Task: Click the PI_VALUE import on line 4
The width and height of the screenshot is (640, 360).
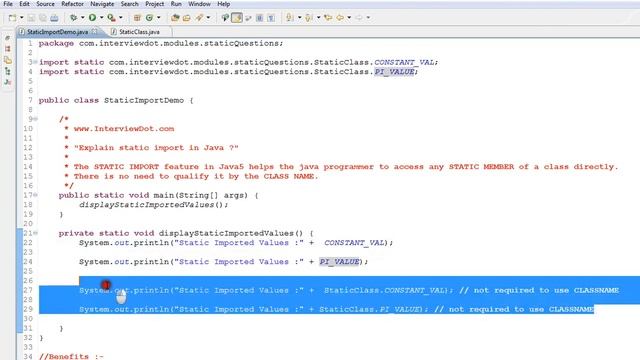Action: [394, 72]
